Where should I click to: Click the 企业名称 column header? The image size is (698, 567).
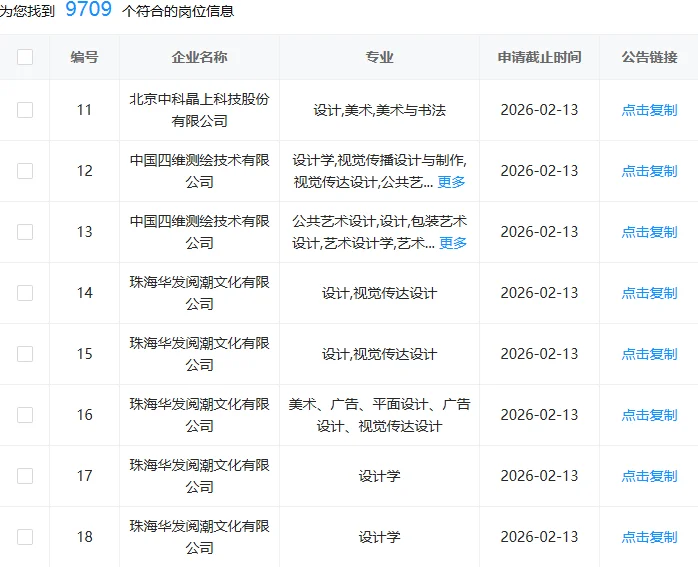click(x=199, y=57)
